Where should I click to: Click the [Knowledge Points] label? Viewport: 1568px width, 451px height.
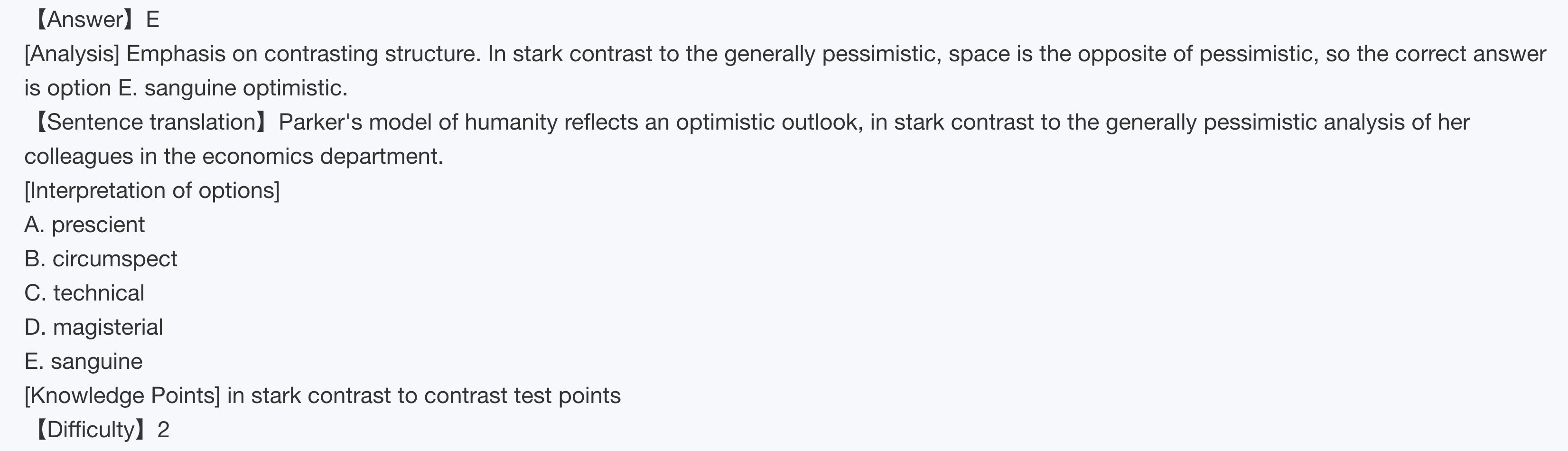[x=122, y=395]
